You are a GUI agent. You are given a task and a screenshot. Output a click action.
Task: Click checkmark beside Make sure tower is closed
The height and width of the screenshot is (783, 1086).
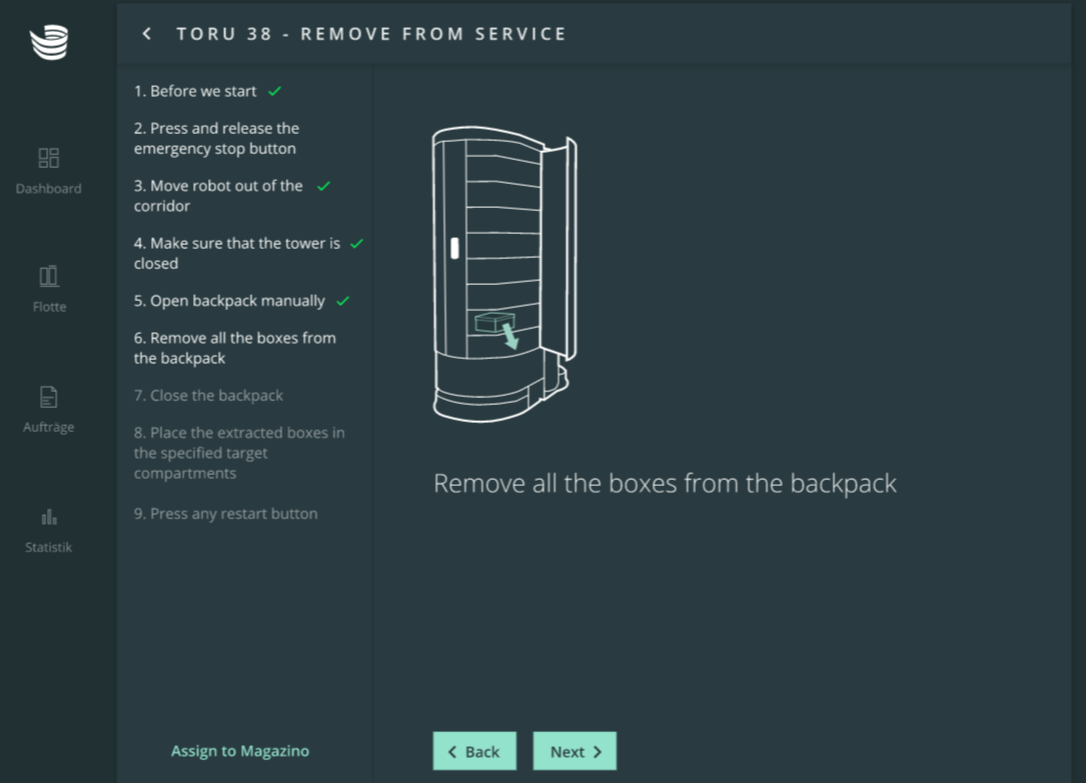click(x=357, y=243)
